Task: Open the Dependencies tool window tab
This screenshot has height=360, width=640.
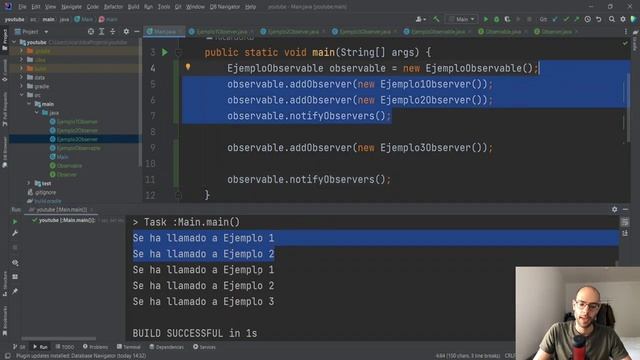Action: 166,347
